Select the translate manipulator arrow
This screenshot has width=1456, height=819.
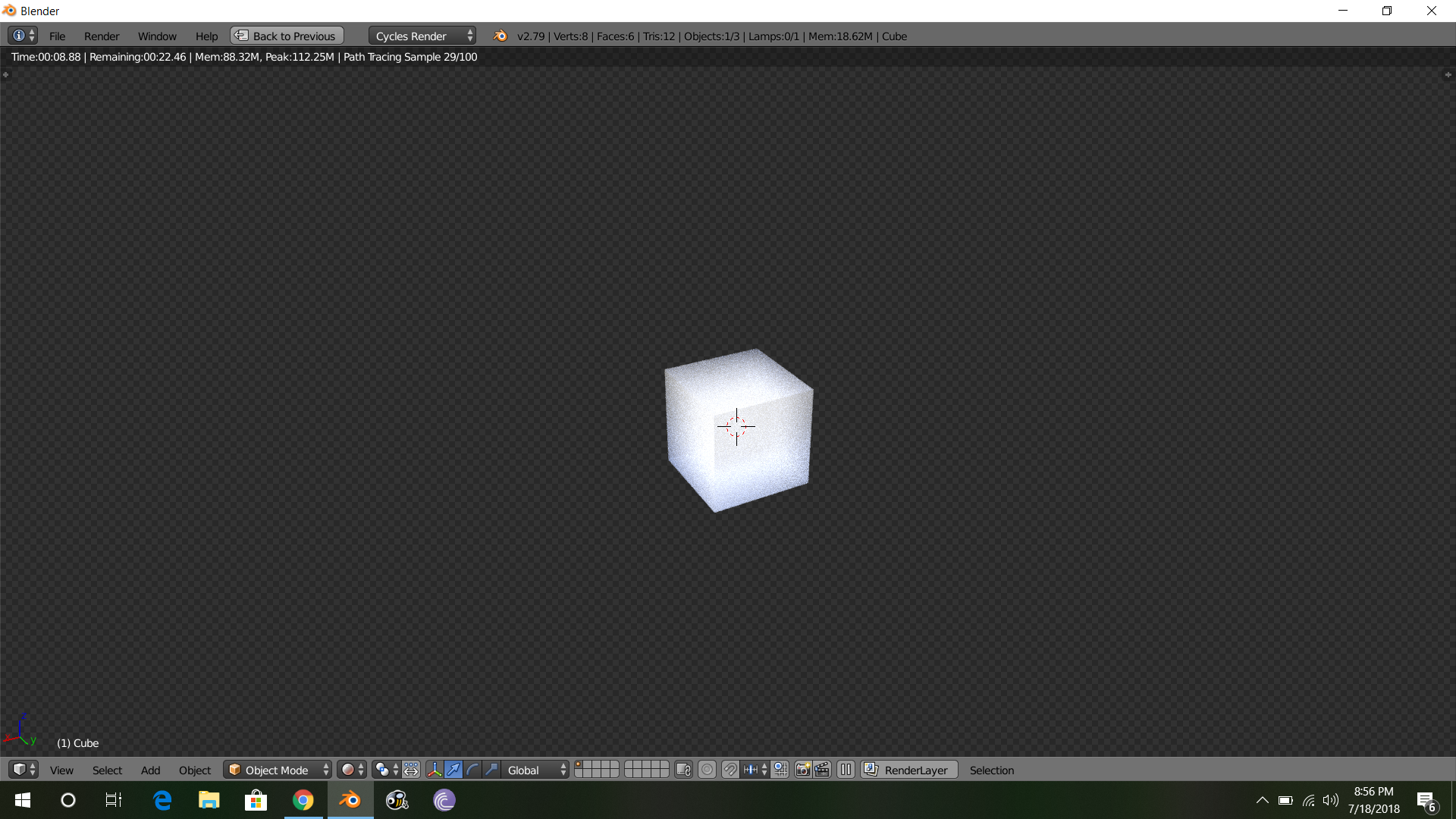point(453,770)
